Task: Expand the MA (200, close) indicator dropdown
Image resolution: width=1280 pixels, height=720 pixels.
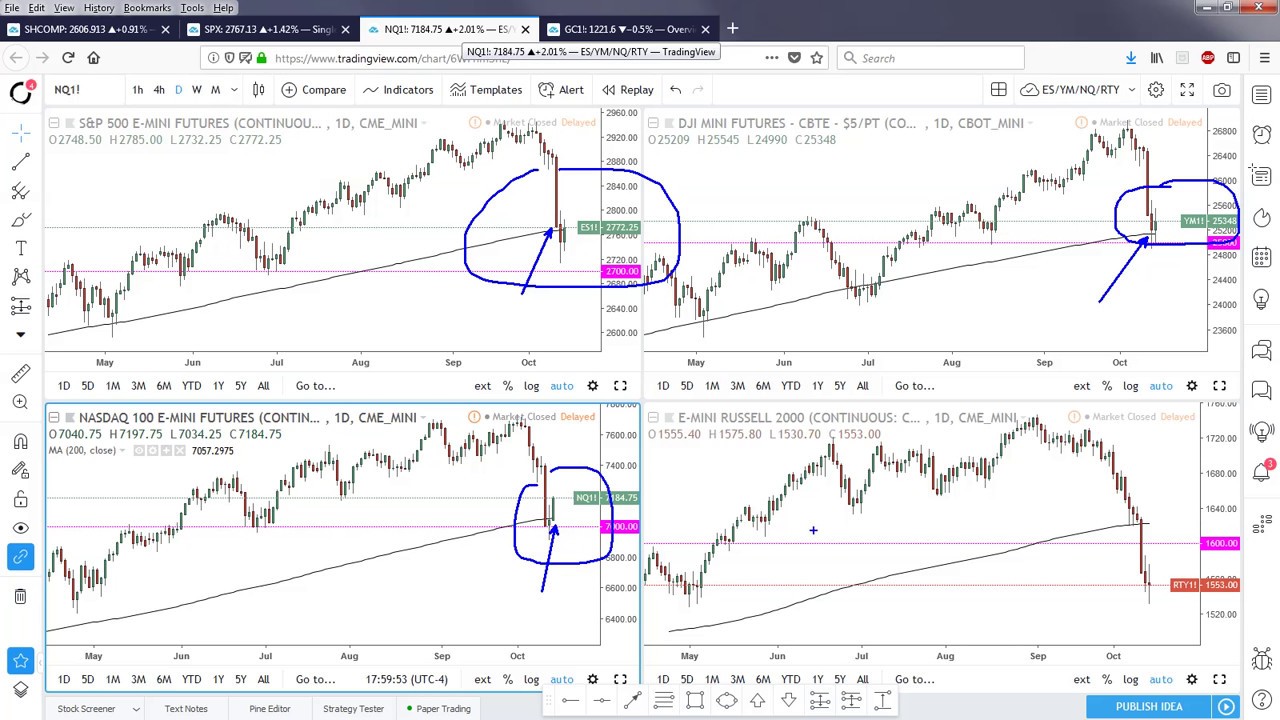Action: 123,451
